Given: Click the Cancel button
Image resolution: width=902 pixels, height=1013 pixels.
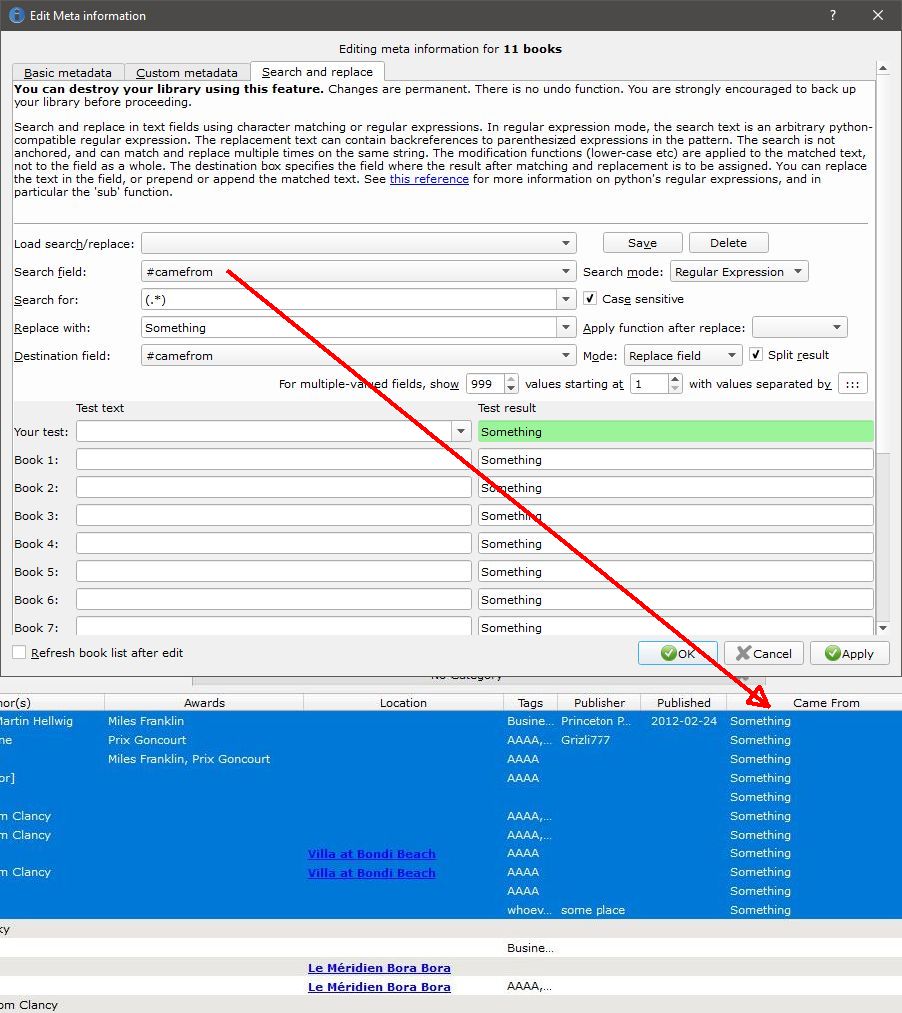Looking at the screenshot, I should [764, 653].
